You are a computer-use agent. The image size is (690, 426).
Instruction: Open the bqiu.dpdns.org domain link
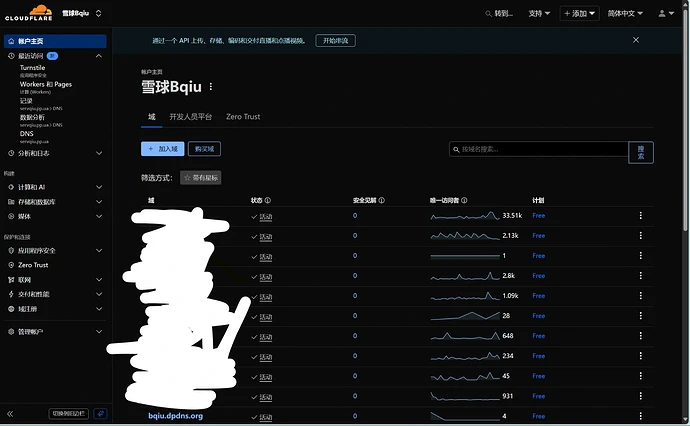tap(175, 416)
